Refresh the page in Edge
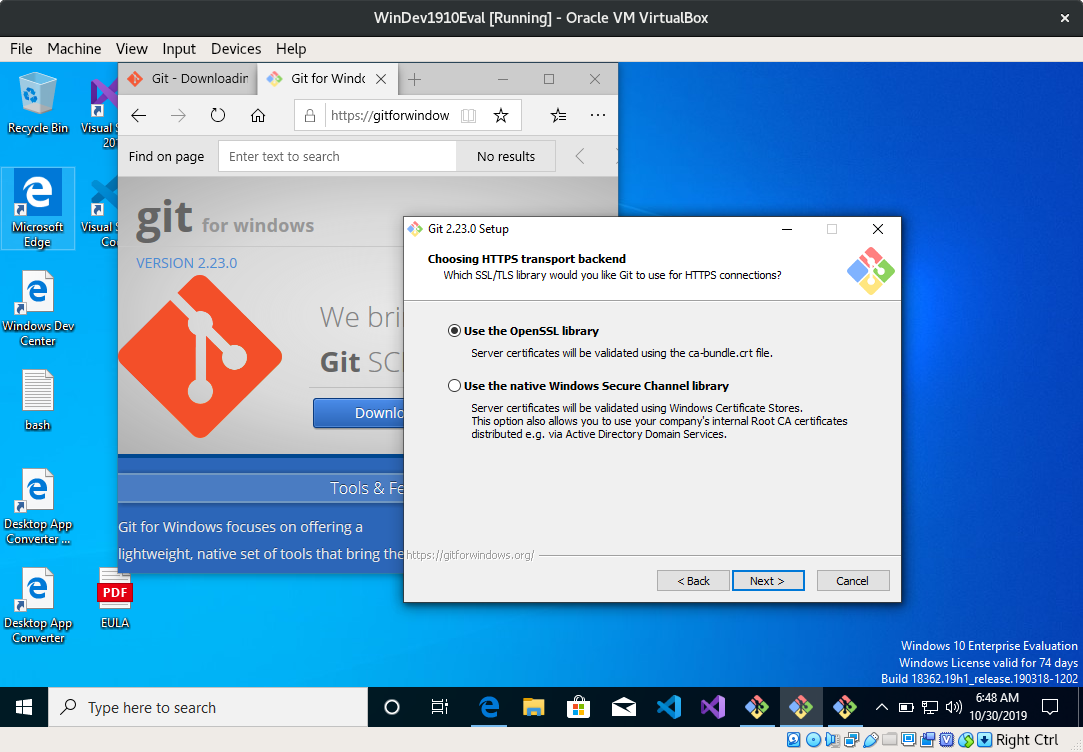Screen dimensions: 1083x752 (218, 115)
